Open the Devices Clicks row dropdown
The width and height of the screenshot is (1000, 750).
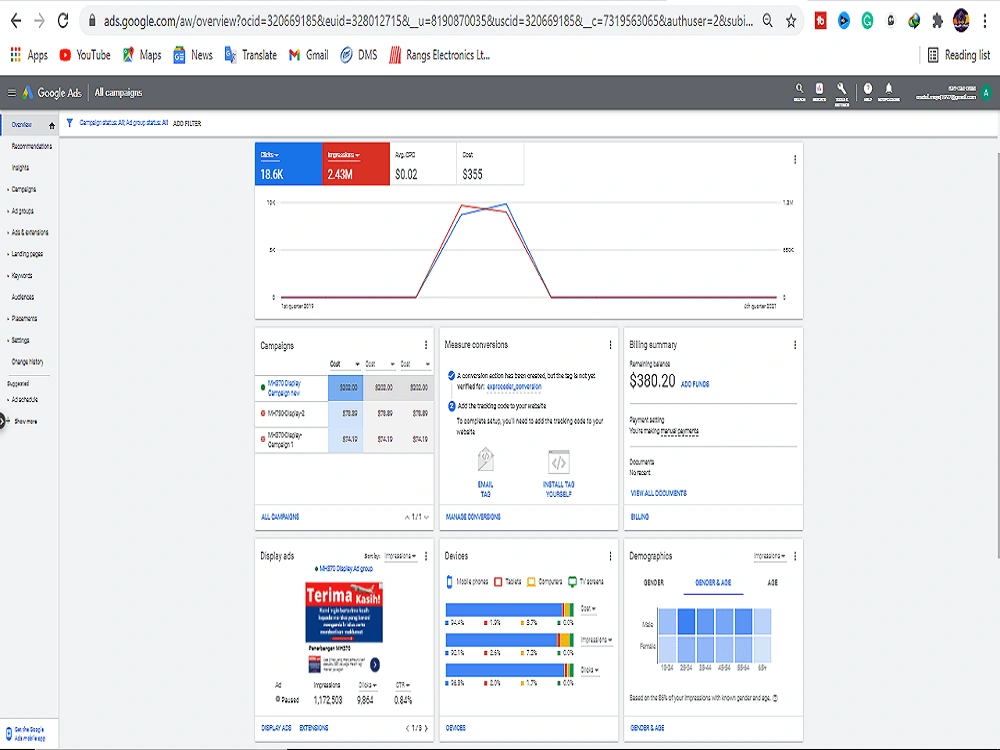(x=590, y=670)
